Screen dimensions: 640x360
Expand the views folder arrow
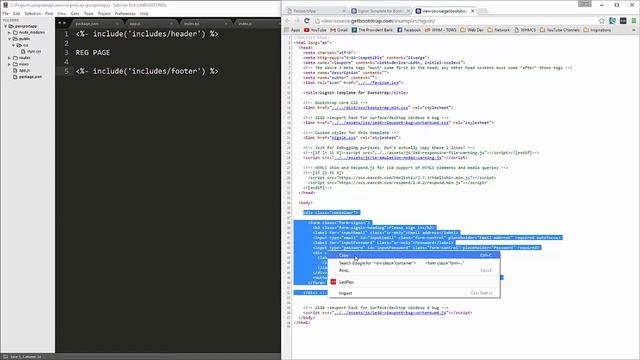click(x=9, y=64)
